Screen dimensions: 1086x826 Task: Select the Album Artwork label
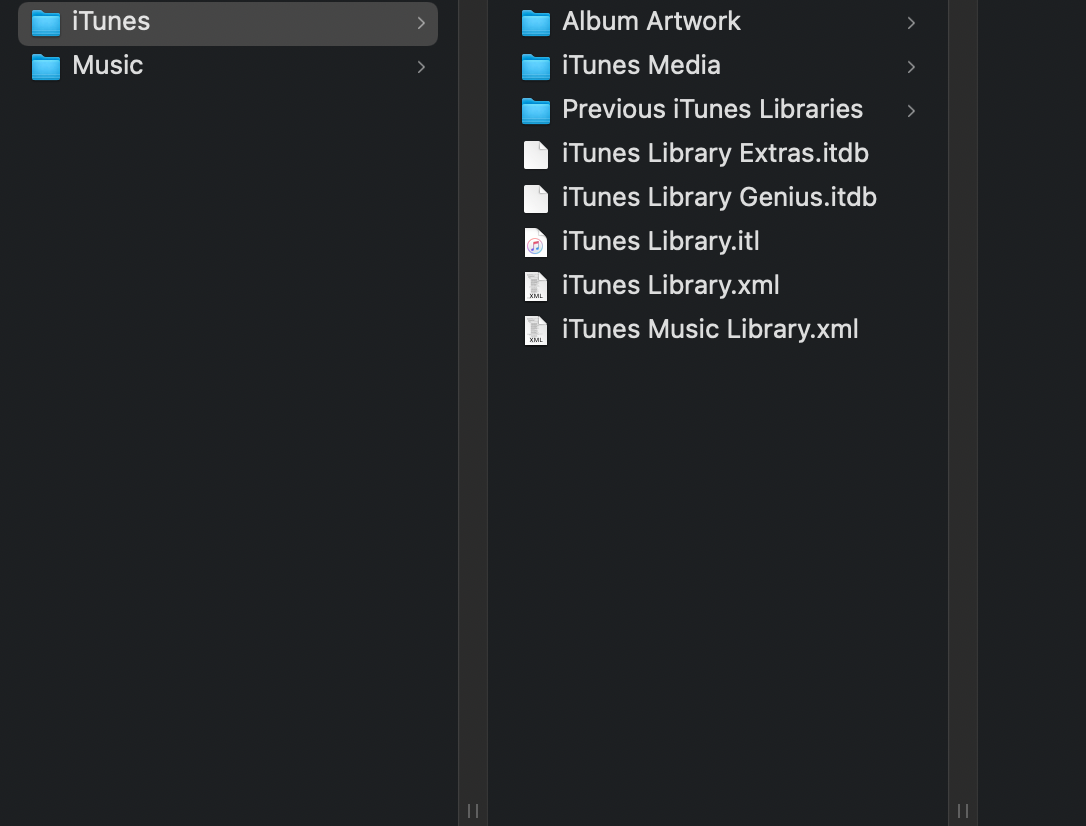pyautogui.click(x=651, y=21)
